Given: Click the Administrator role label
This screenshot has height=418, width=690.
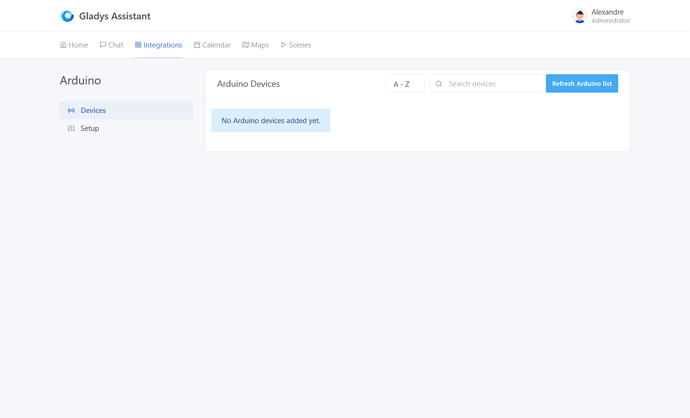Looking at the screenshot, I should click(x=610, y=21).
